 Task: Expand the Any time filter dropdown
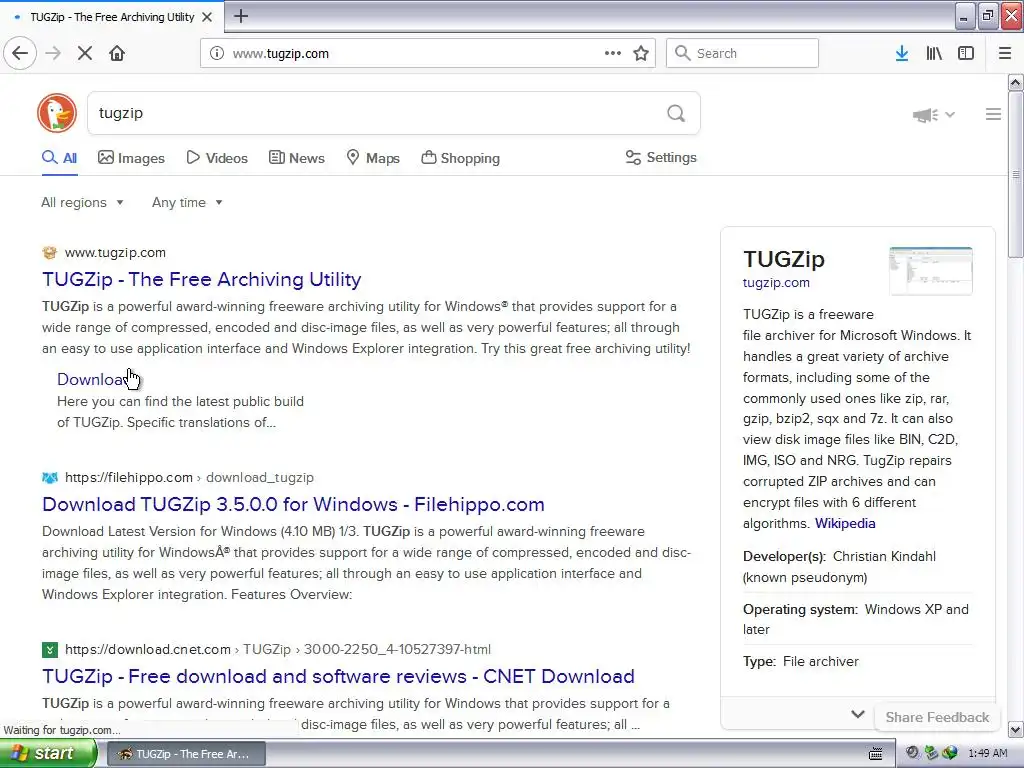point(187,202)
